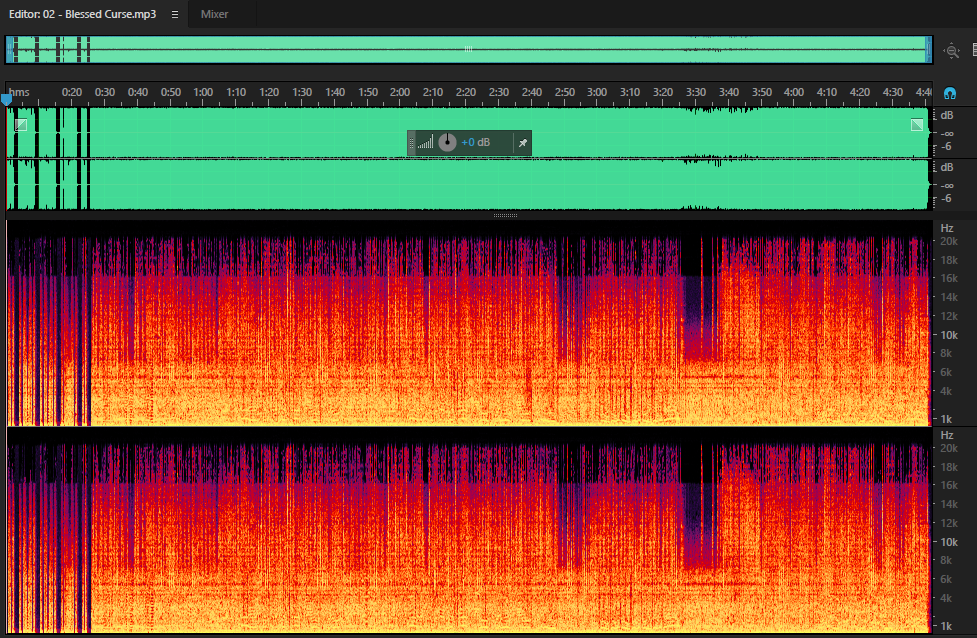This screenshot has width=977, height=638.
Task: Click the right edge of the overview navigator
Action: click(x=929, y=50)
